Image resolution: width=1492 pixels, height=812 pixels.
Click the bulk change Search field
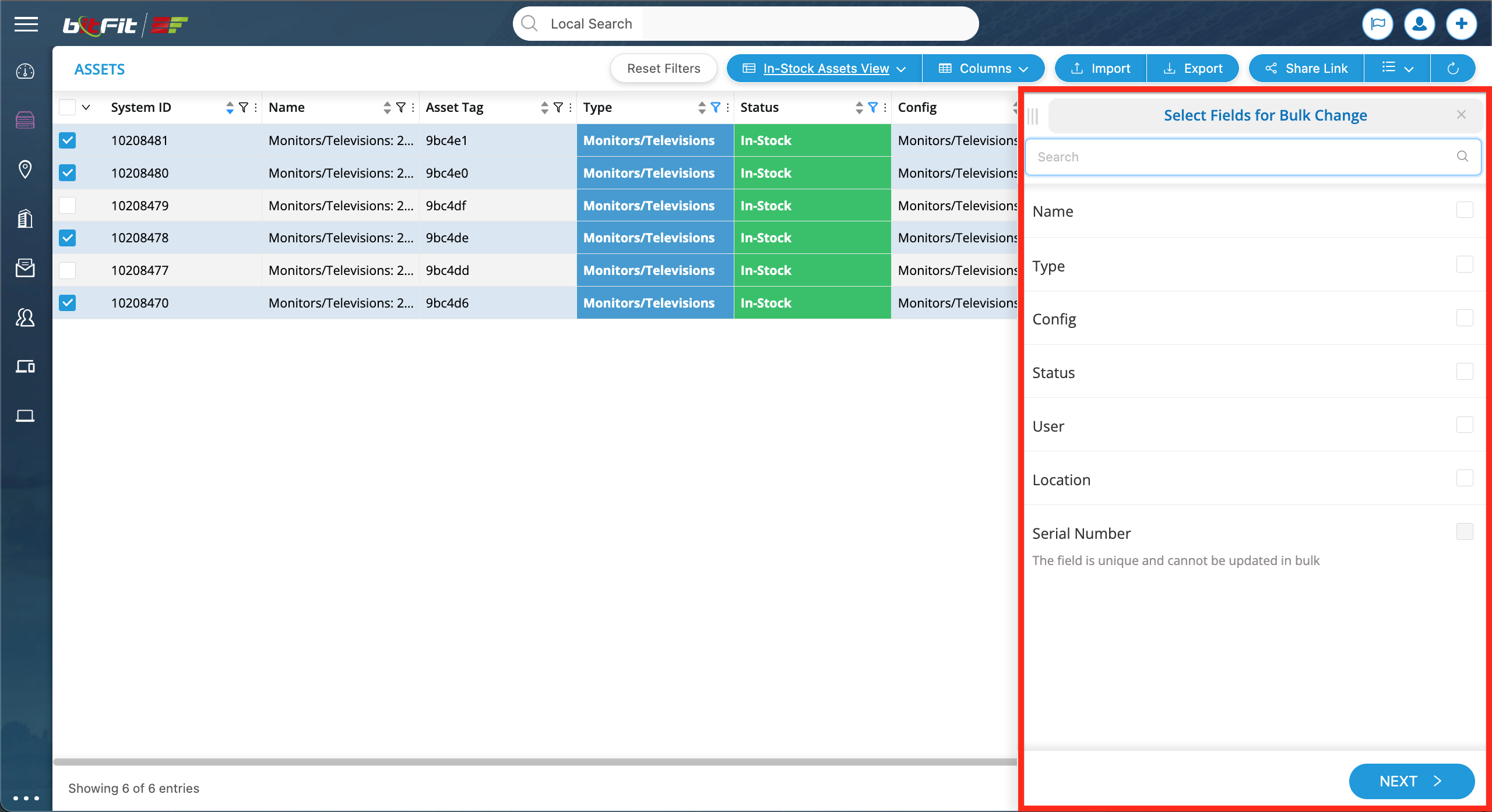(1241, 157)
